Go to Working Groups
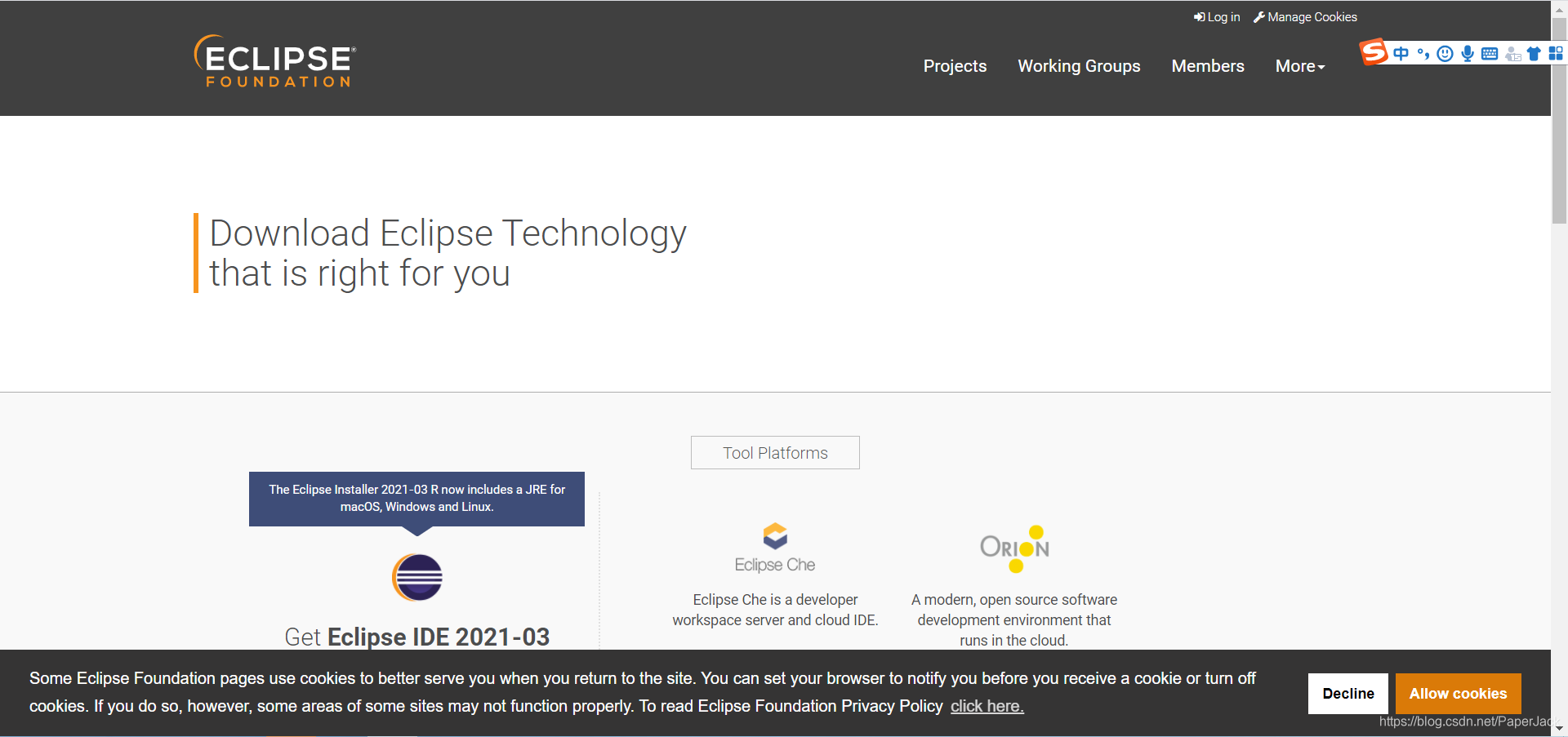The image size is (1568, 737). coord(1079,66)
